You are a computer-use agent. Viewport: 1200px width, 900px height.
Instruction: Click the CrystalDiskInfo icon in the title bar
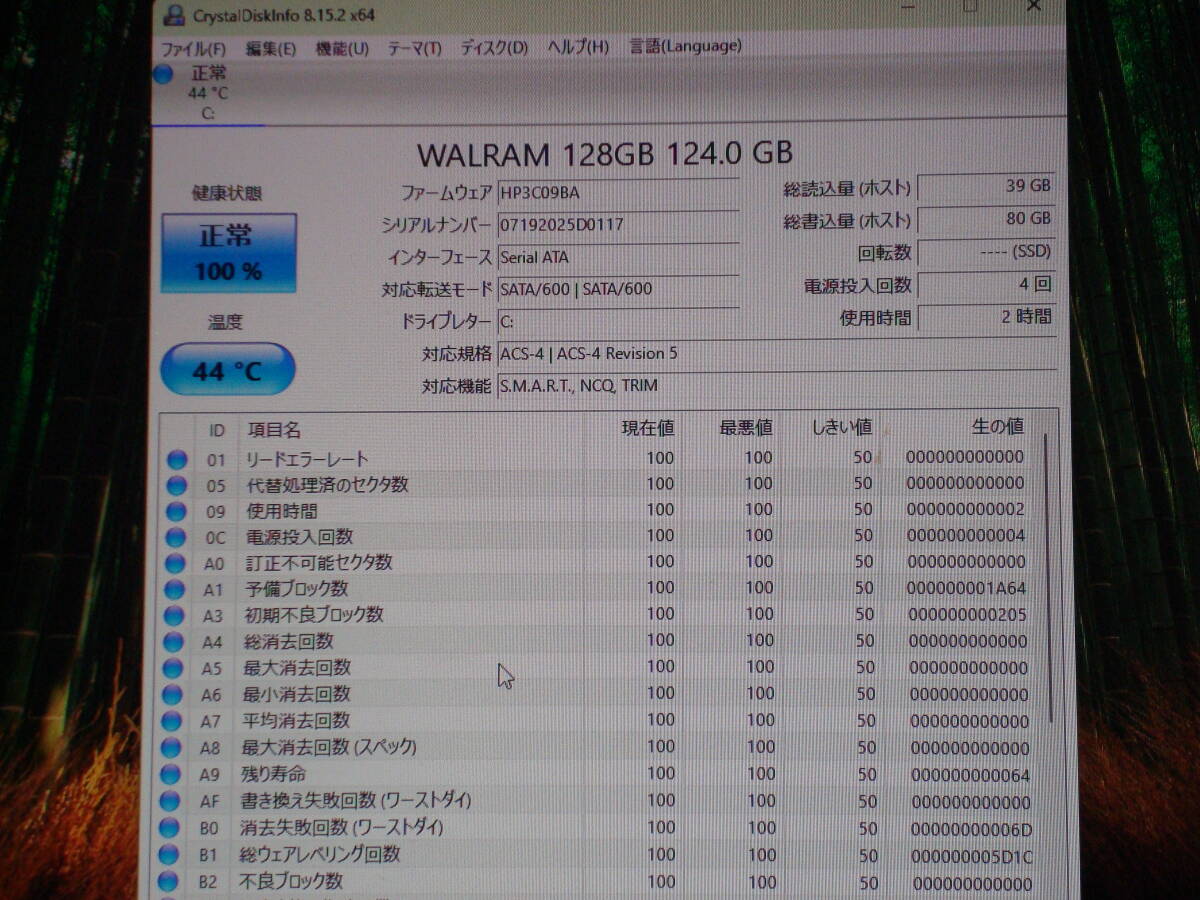176,13
